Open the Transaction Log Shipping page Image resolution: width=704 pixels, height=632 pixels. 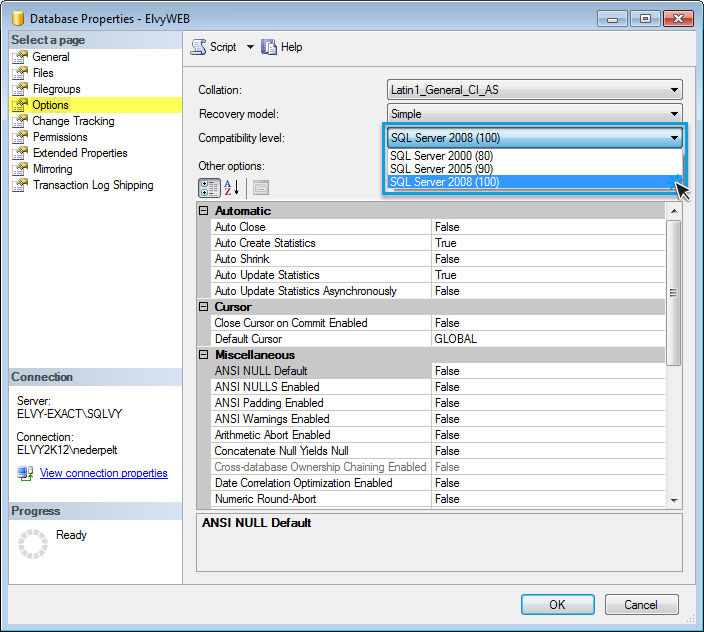click(93, 185)
